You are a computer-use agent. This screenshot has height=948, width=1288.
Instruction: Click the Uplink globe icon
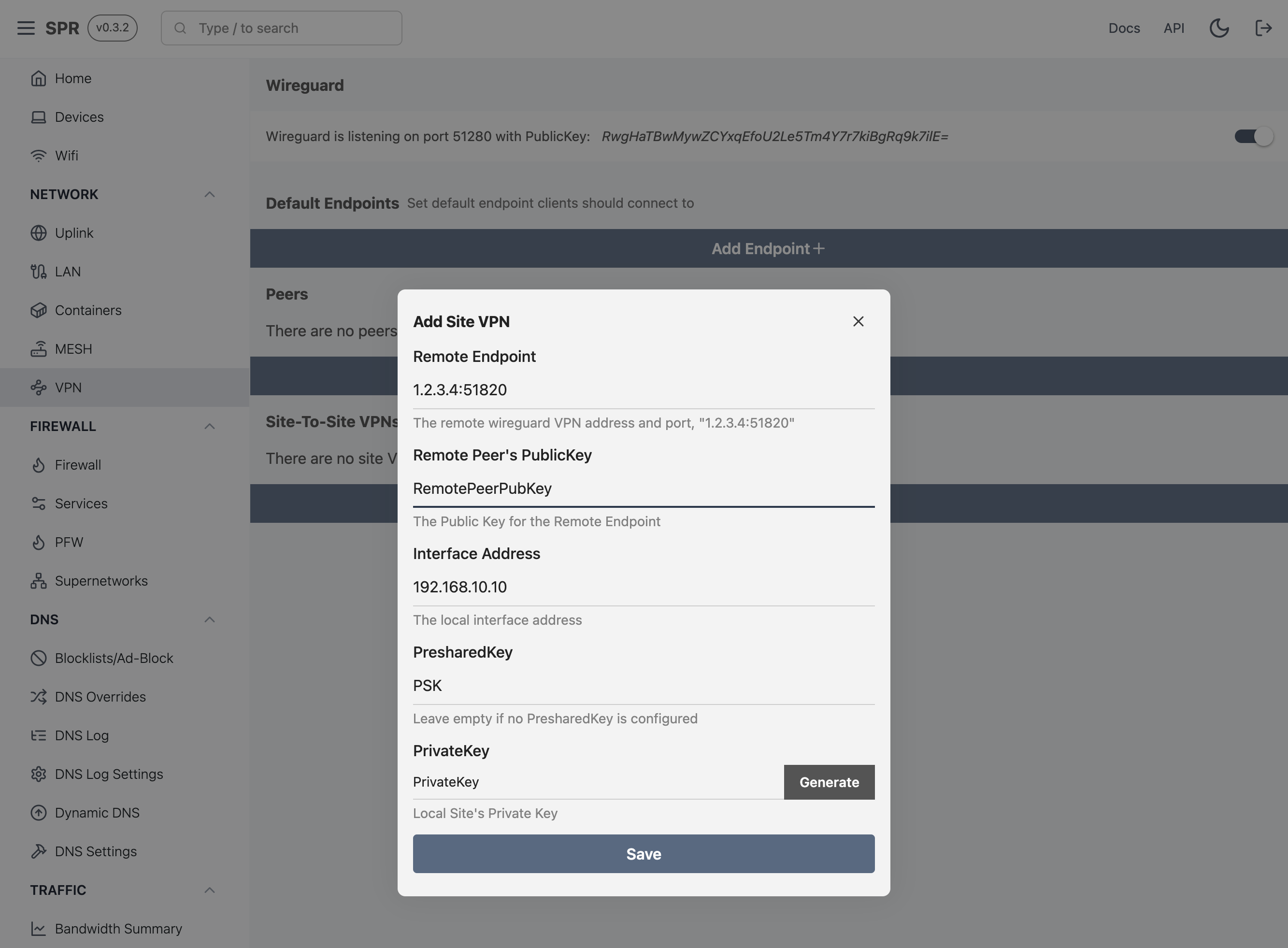39,233
